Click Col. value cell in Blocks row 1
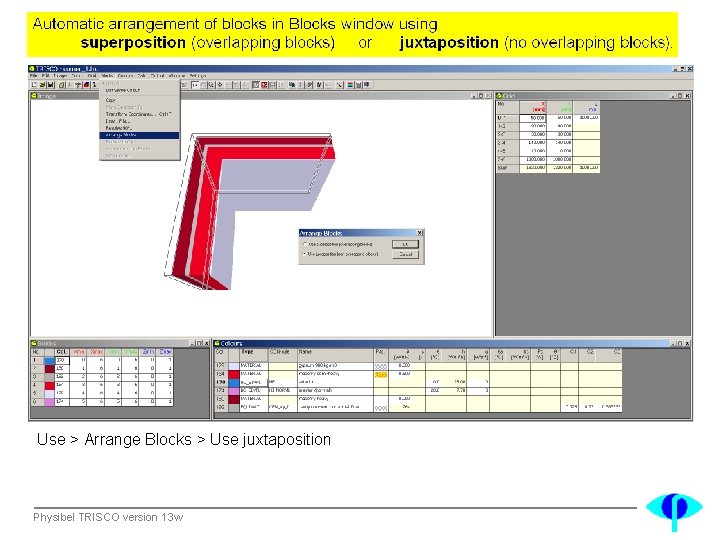The width and height of the screenshot is (720, 540). tap(62, 360)
